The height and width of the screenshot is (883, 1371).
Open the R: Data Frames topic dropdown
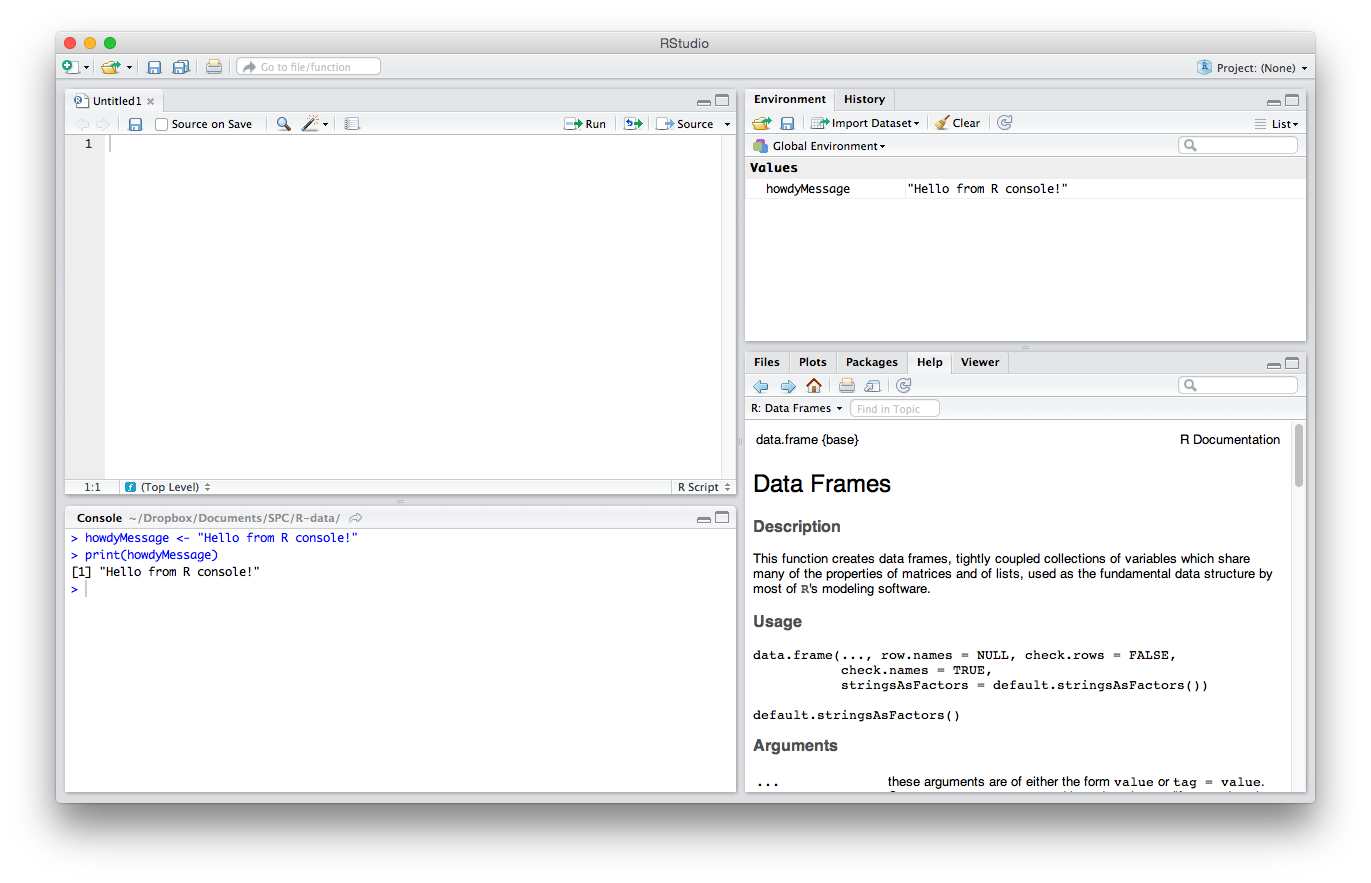click(797, 408)
